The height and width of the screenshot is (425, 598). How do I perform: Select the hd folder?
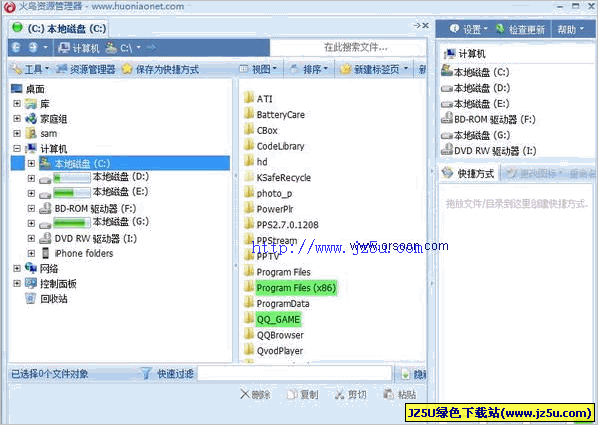coord(262,162)
